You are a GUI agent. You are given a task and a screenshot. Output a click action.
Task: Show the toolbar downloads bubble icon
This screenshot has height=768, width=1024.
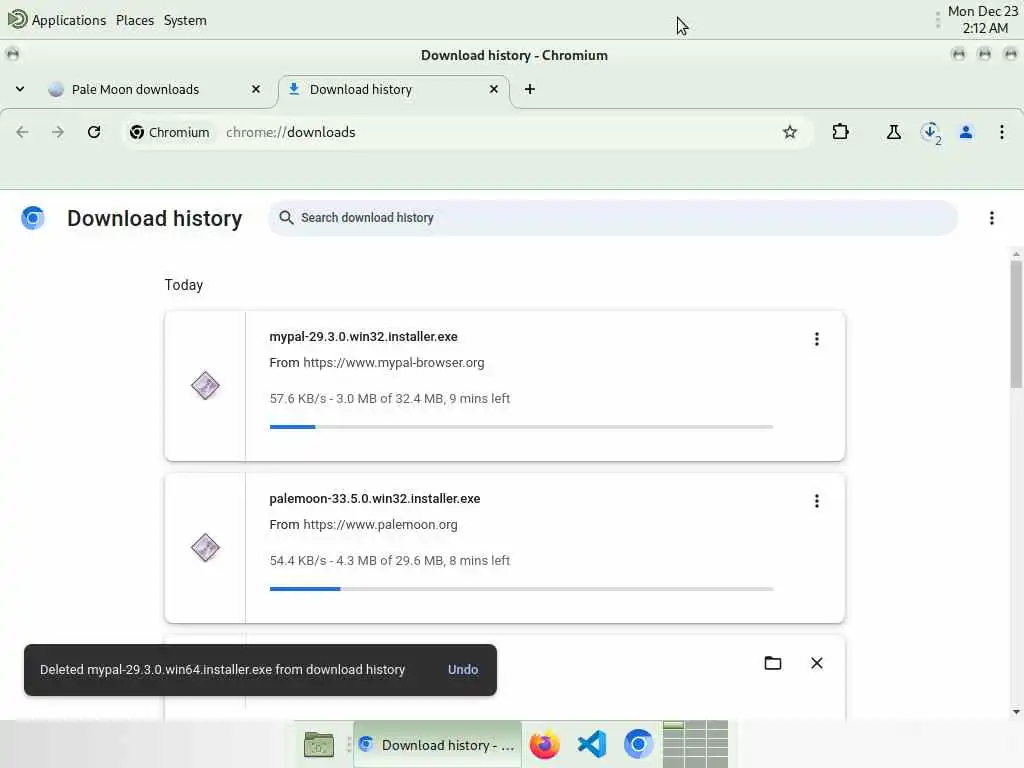pos(930,133)
